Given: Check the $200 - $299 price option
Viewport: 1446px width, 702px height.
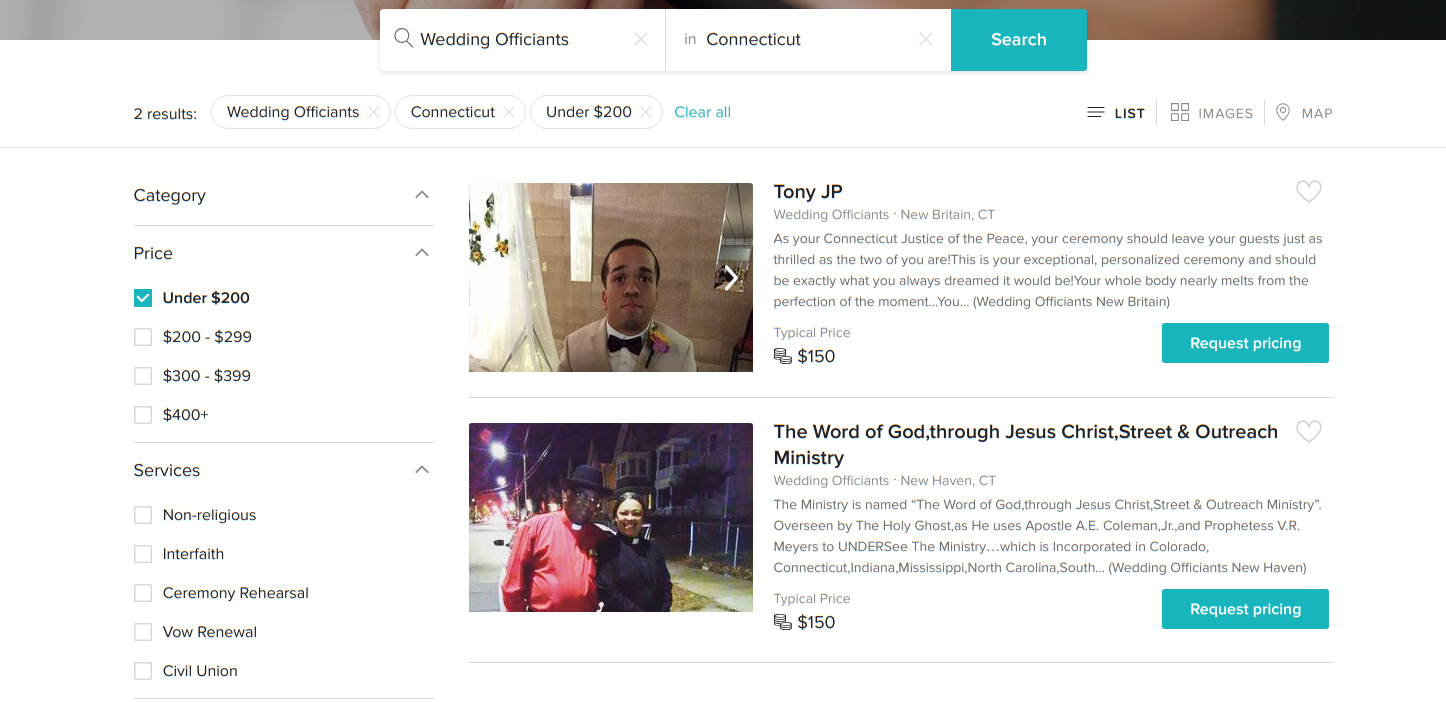Looking at the screenshot, I should (143, 337).
